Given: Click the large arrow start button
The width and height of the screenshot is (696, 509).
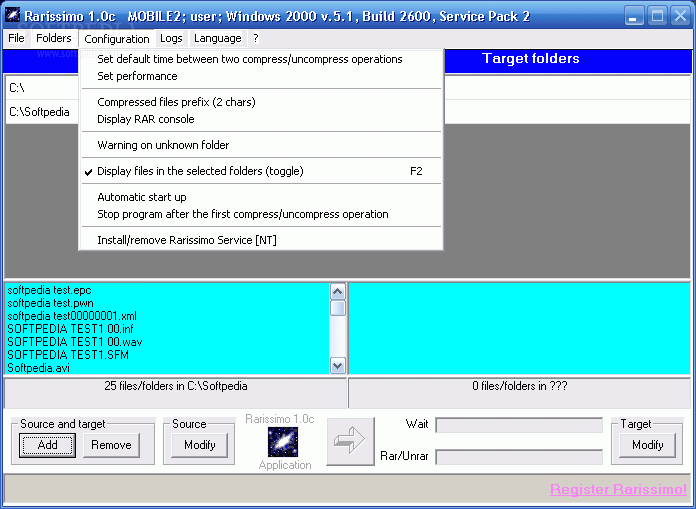Looking at the screenshot, I should click(x=350, y=441).
